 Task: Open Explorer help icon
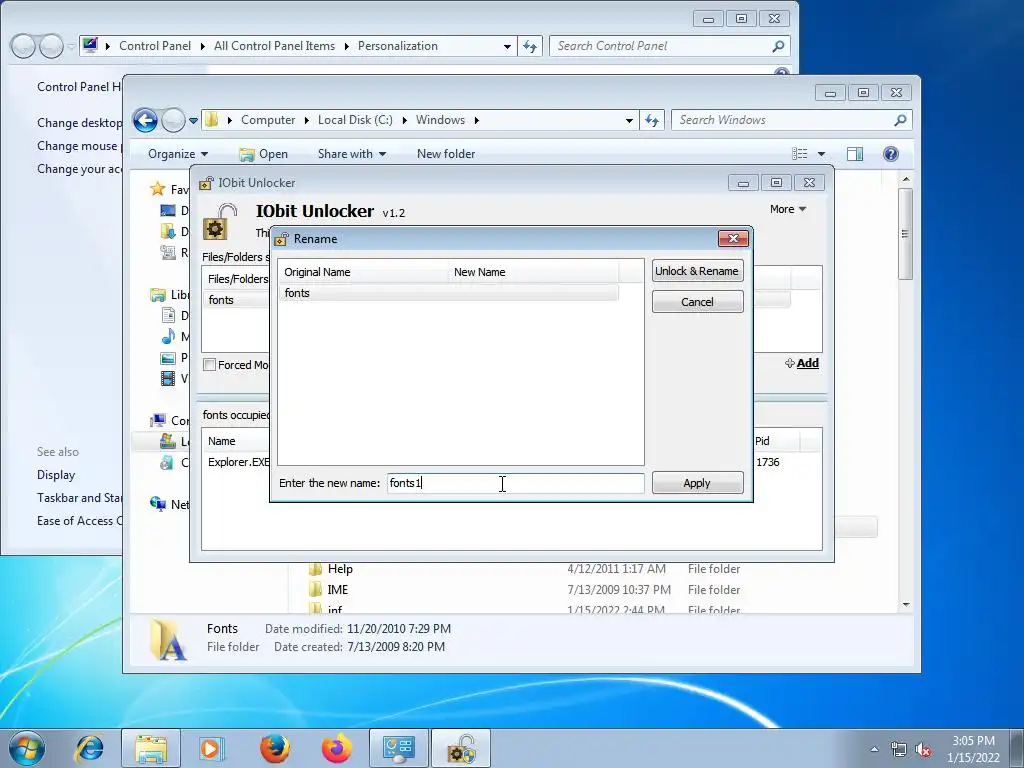pos(891,154)
